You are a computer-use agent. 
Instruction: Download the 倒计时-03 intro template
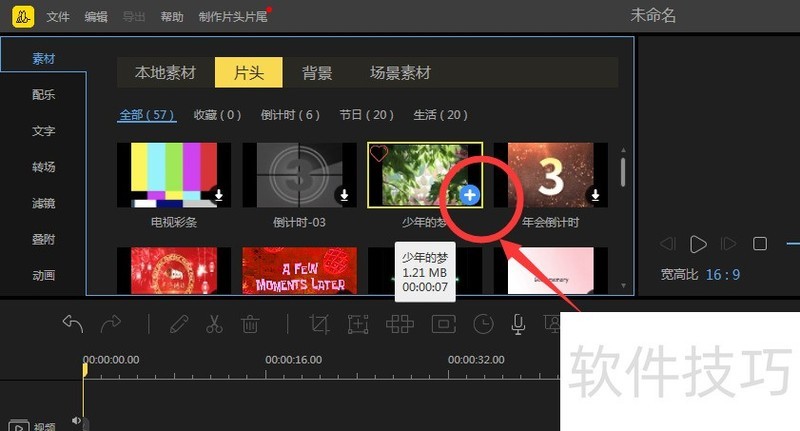point(344,195)
